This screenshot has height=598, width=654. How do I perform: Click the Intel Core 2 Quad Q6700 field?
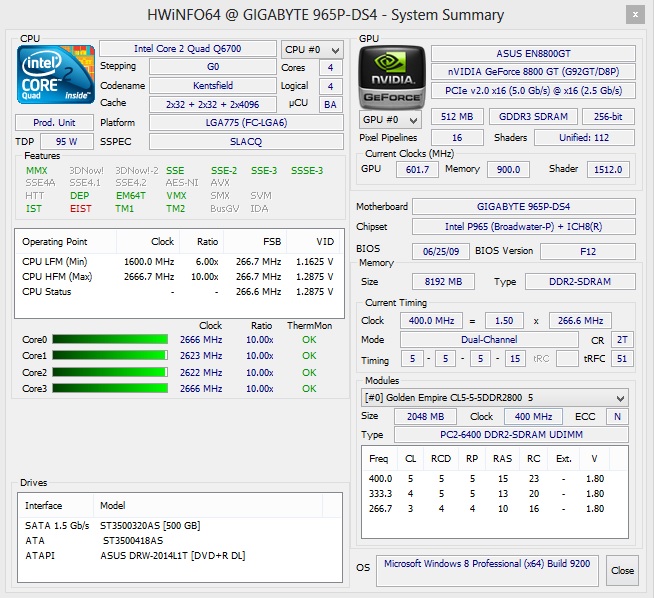[188, 48]
